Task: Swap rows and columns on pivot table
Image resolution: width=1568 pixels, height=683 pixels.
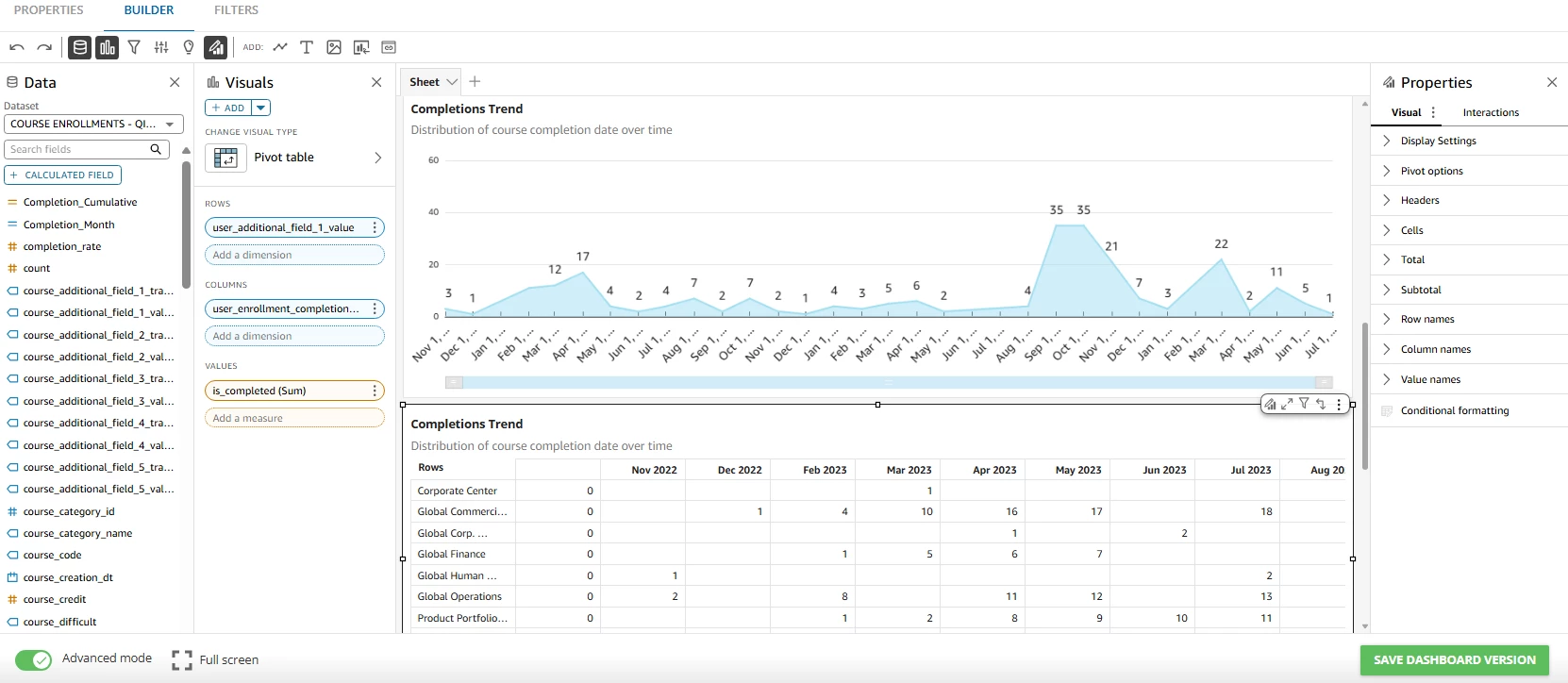Action: click(x=1321, y=404)
